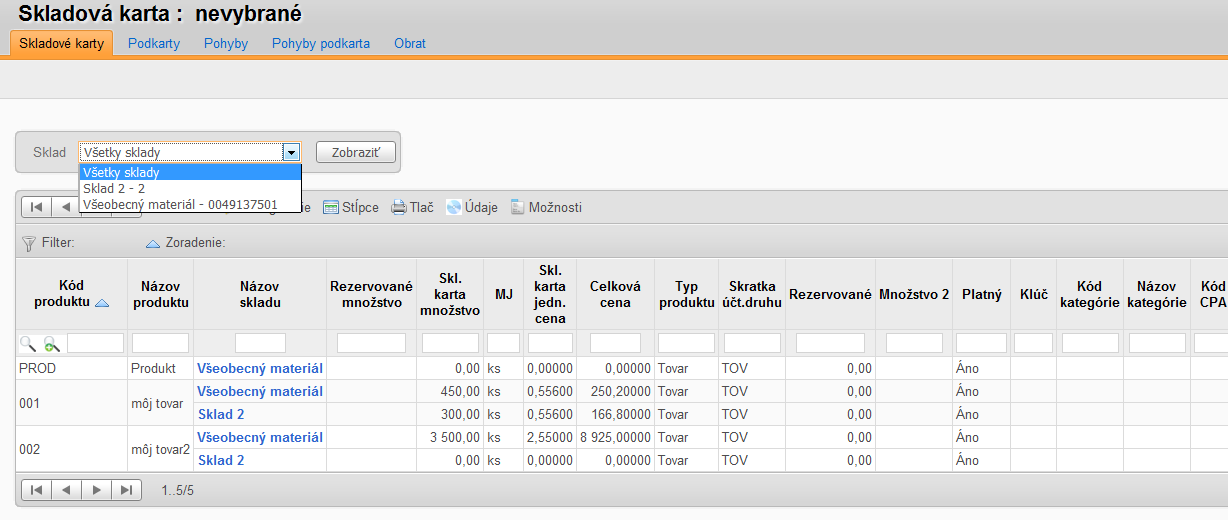The height and width of the screenshot is (520, 1228).
Task: Click Názov produktu filter input
Action: tap(160, 343)
